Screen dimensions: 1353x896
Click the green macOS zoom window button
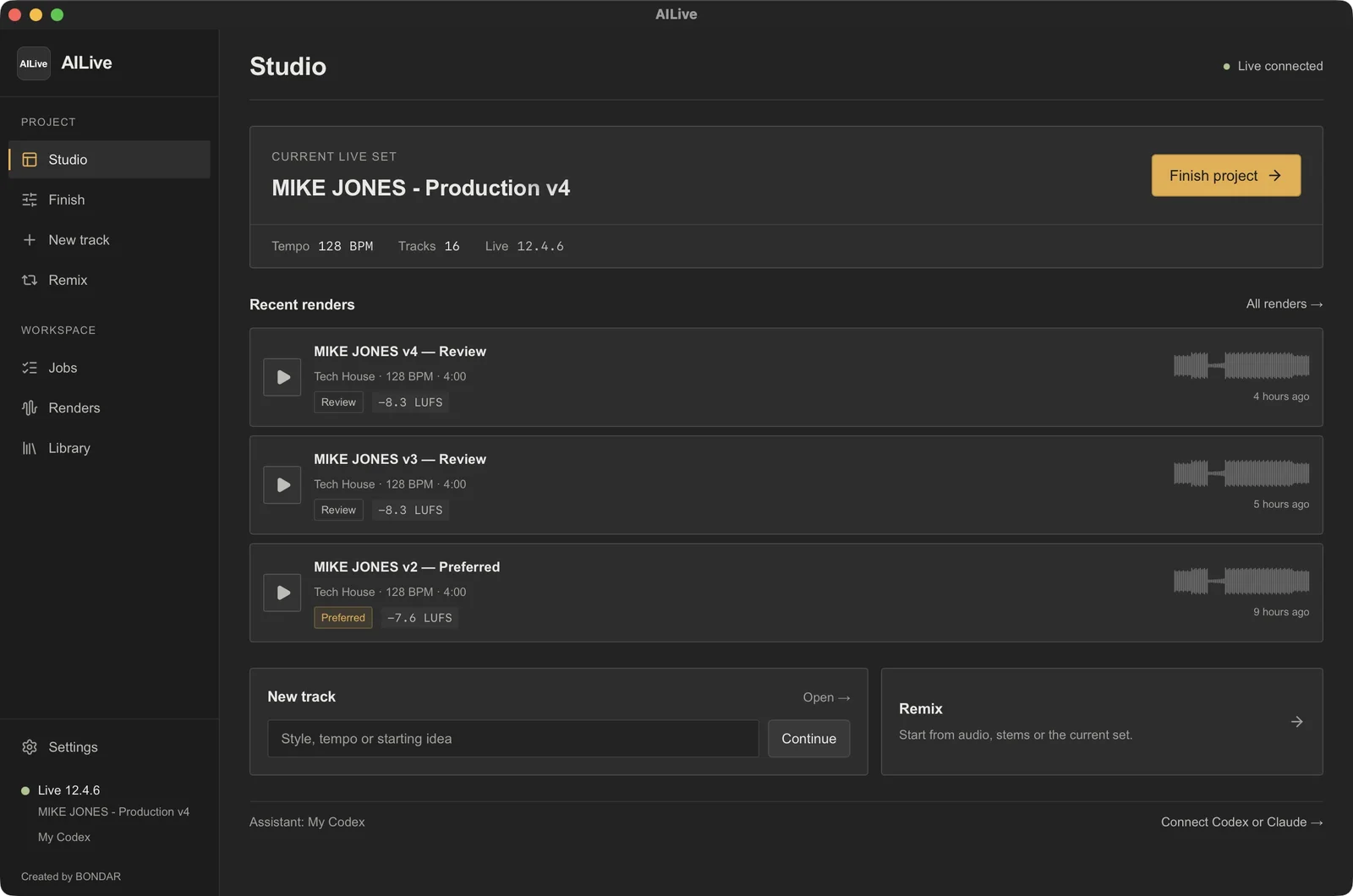pos(57,14)
